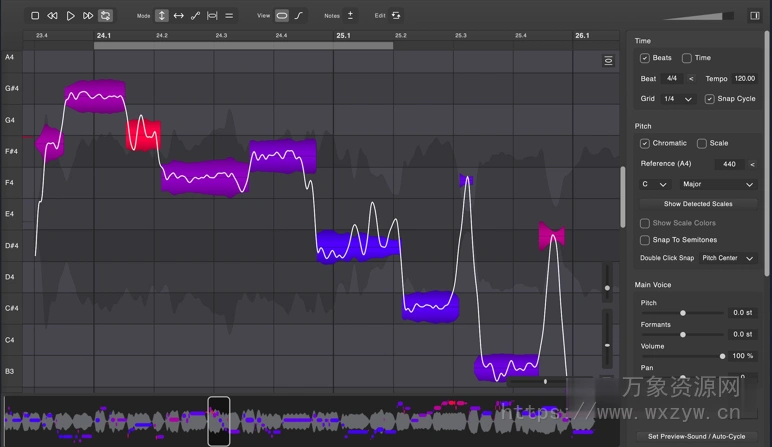Open the key root note C dropdown
The image size is (772, 447).
point(654,184)
